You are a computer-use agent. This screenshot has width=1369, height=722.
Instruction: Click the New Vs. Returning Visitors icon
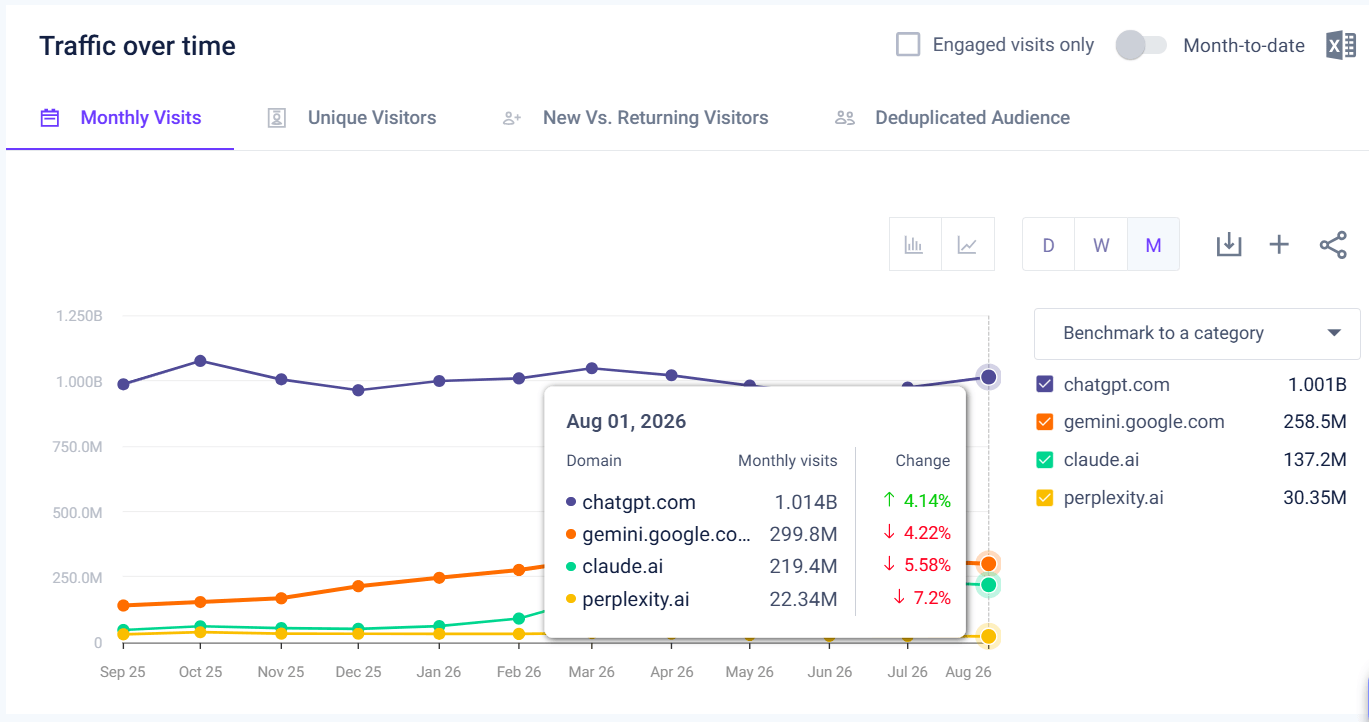pos(512,118)
